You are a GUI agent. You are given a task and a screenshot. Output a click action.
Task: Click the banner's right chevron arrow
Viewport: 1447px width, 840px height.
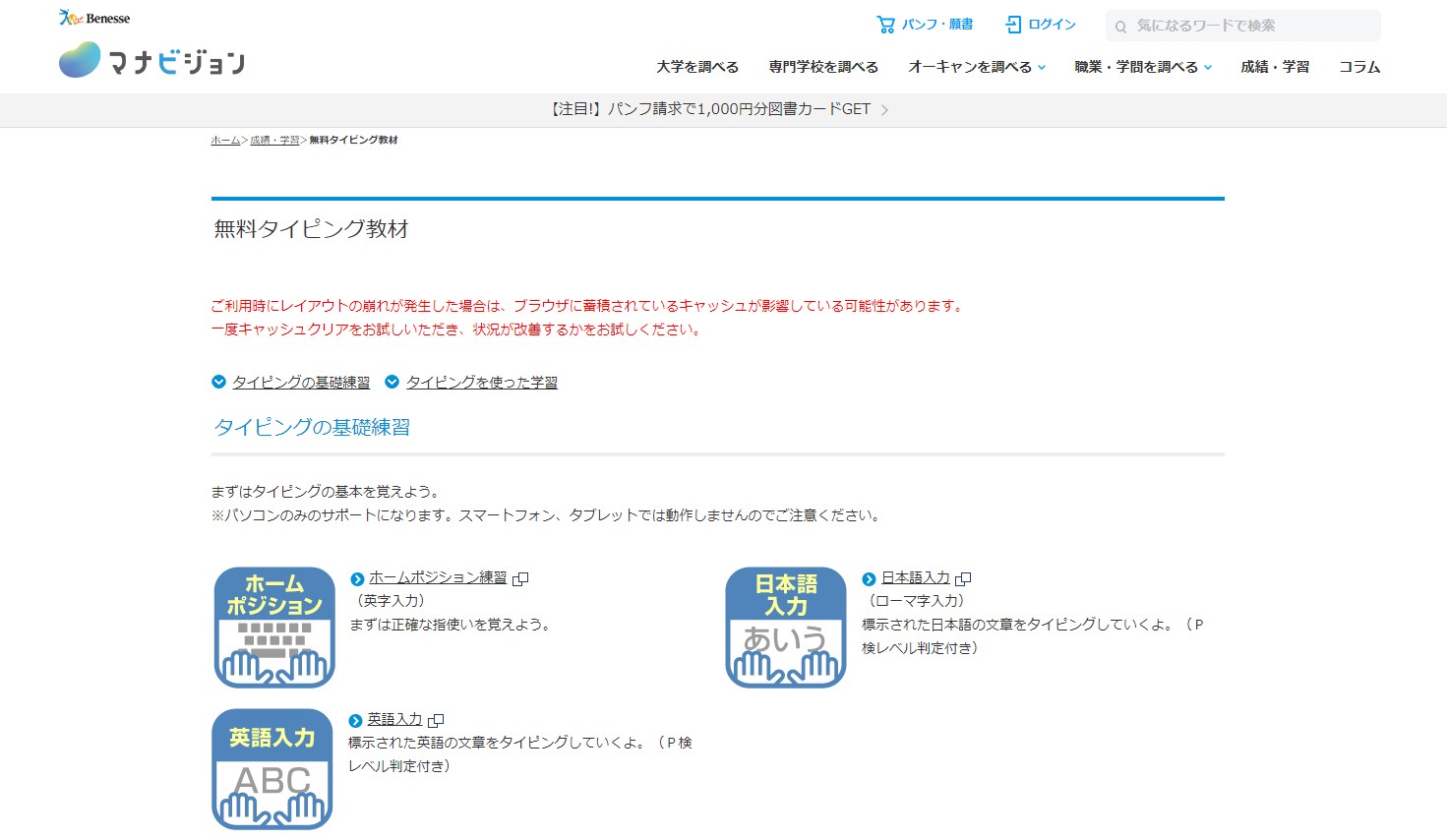tap(884, 110)
